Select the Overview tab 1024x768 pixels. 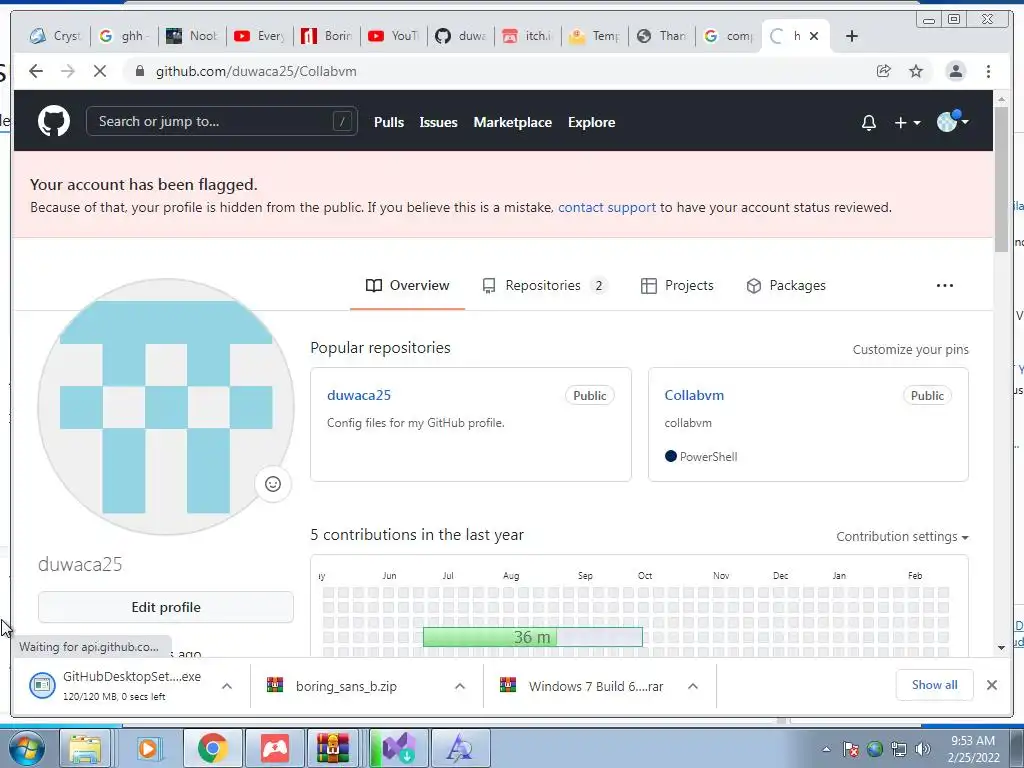[x=408, y=285]
